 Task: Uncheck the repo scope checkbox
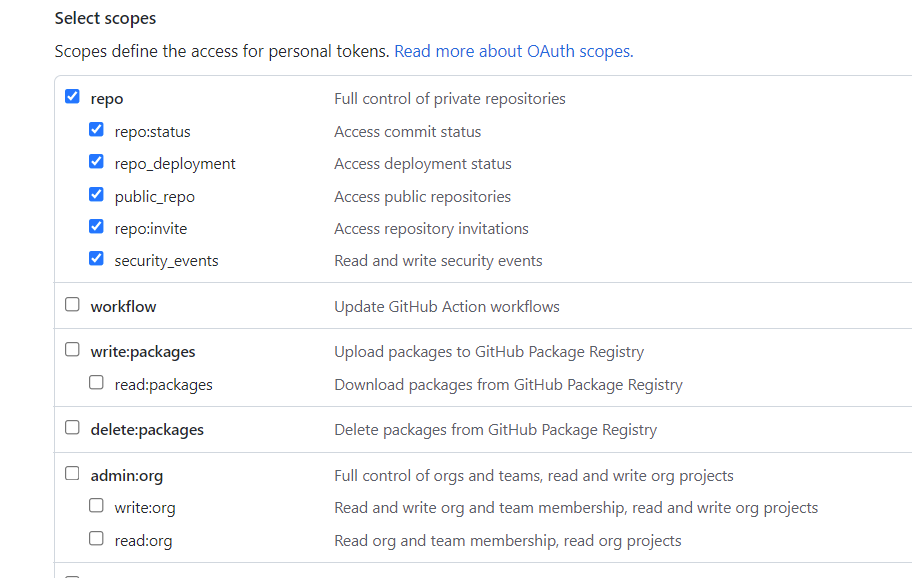[x=72, y=96]
